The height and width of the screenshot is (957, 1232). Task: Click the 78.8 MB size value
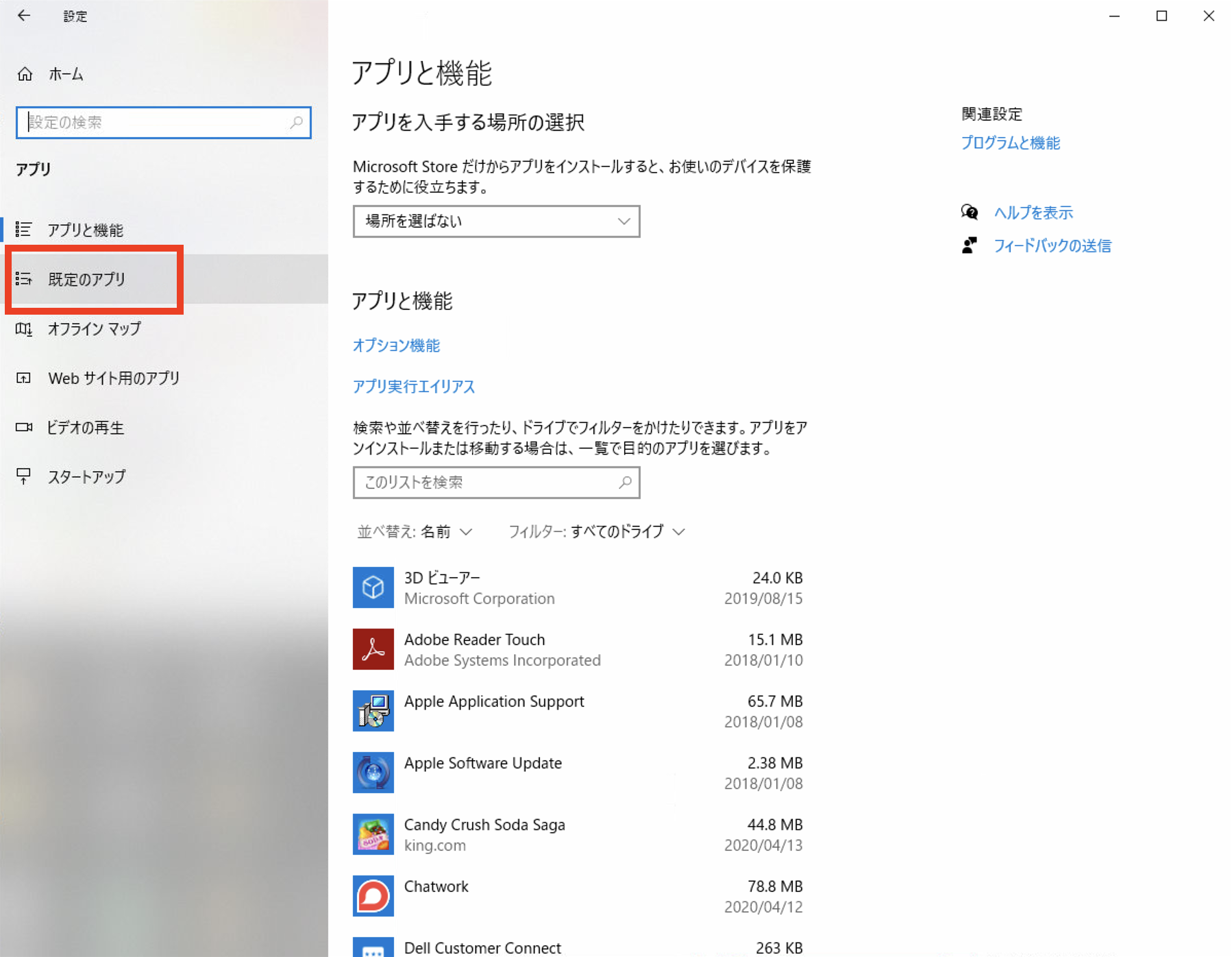click(775, 886)
